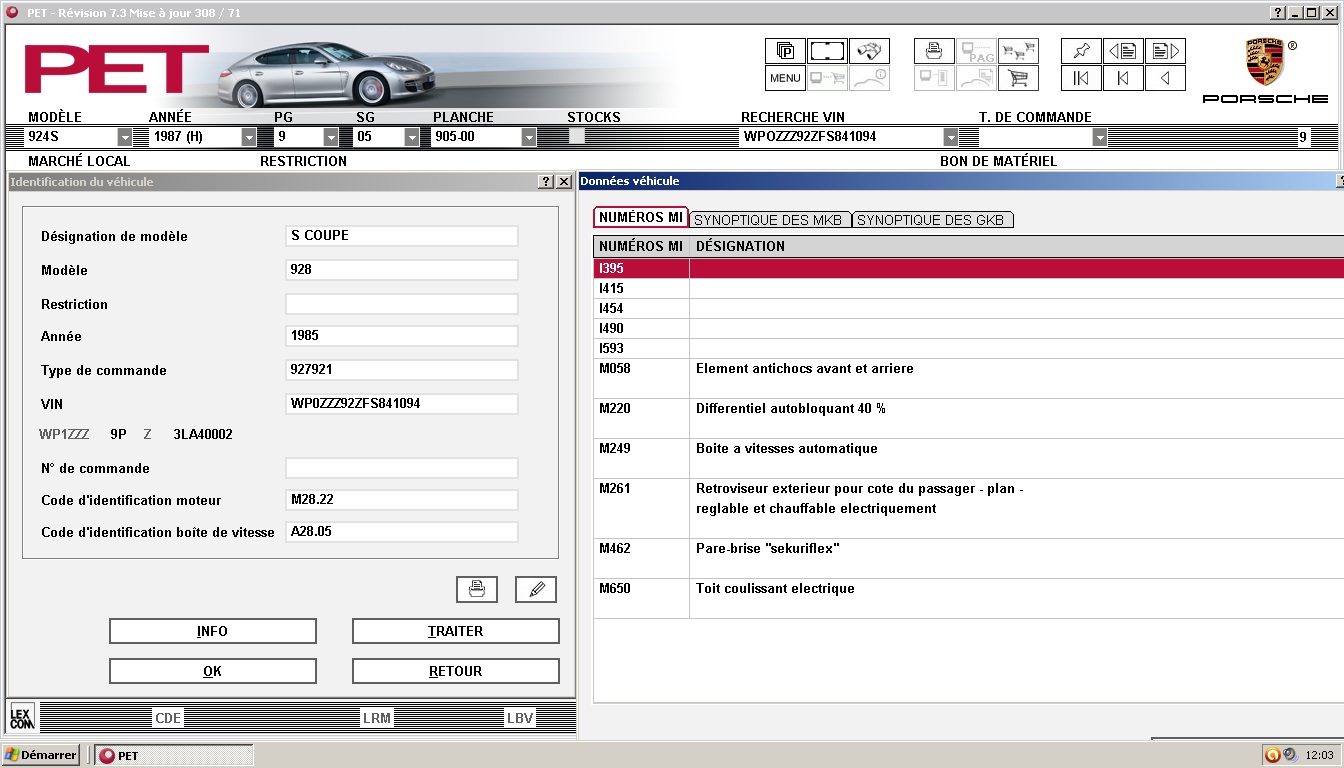Viewport: 1344px width, 768px height.
Task: Expand the T. DE COMMANDE dropdown
Action: 1100,137
